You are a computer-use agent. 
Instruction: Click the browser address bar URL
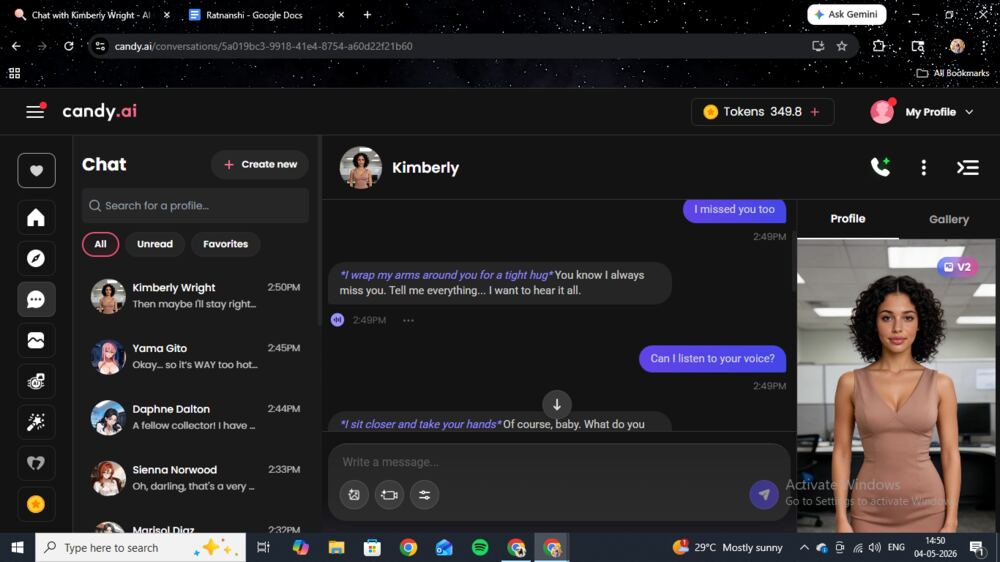point(263,46)
